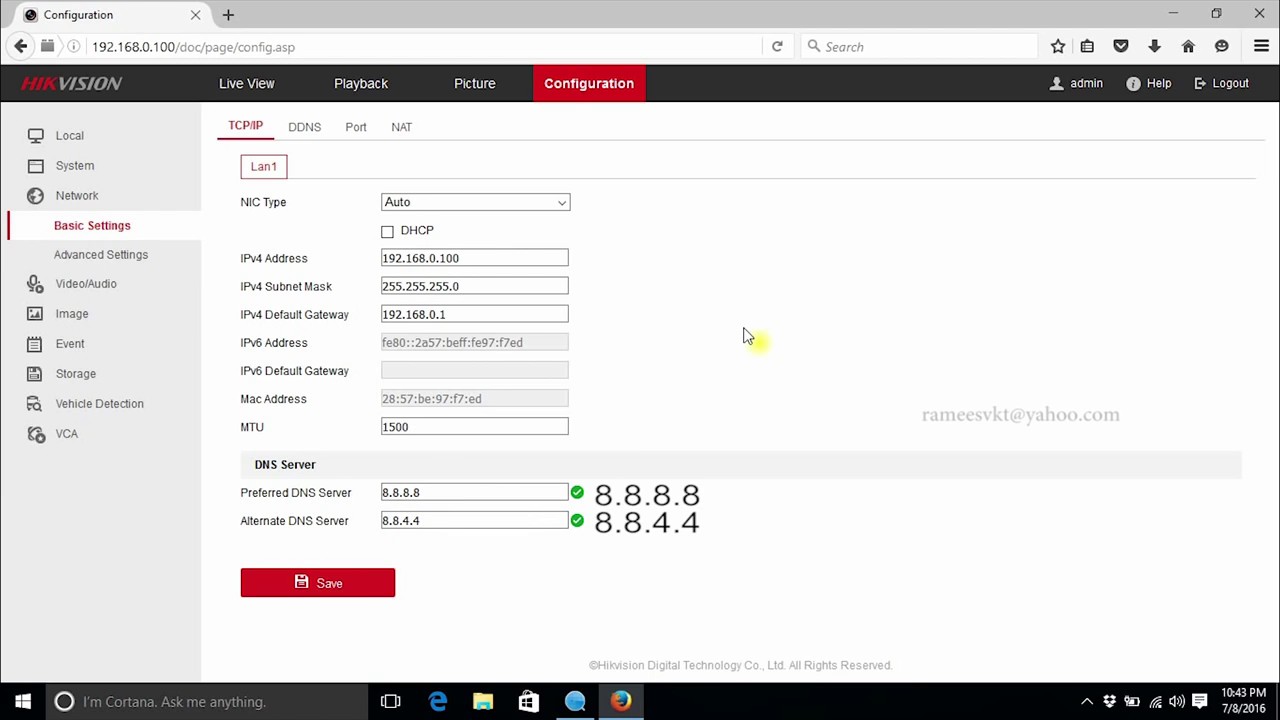
Task: Open the DDNS sub-tab
Action: click(304, 127)
